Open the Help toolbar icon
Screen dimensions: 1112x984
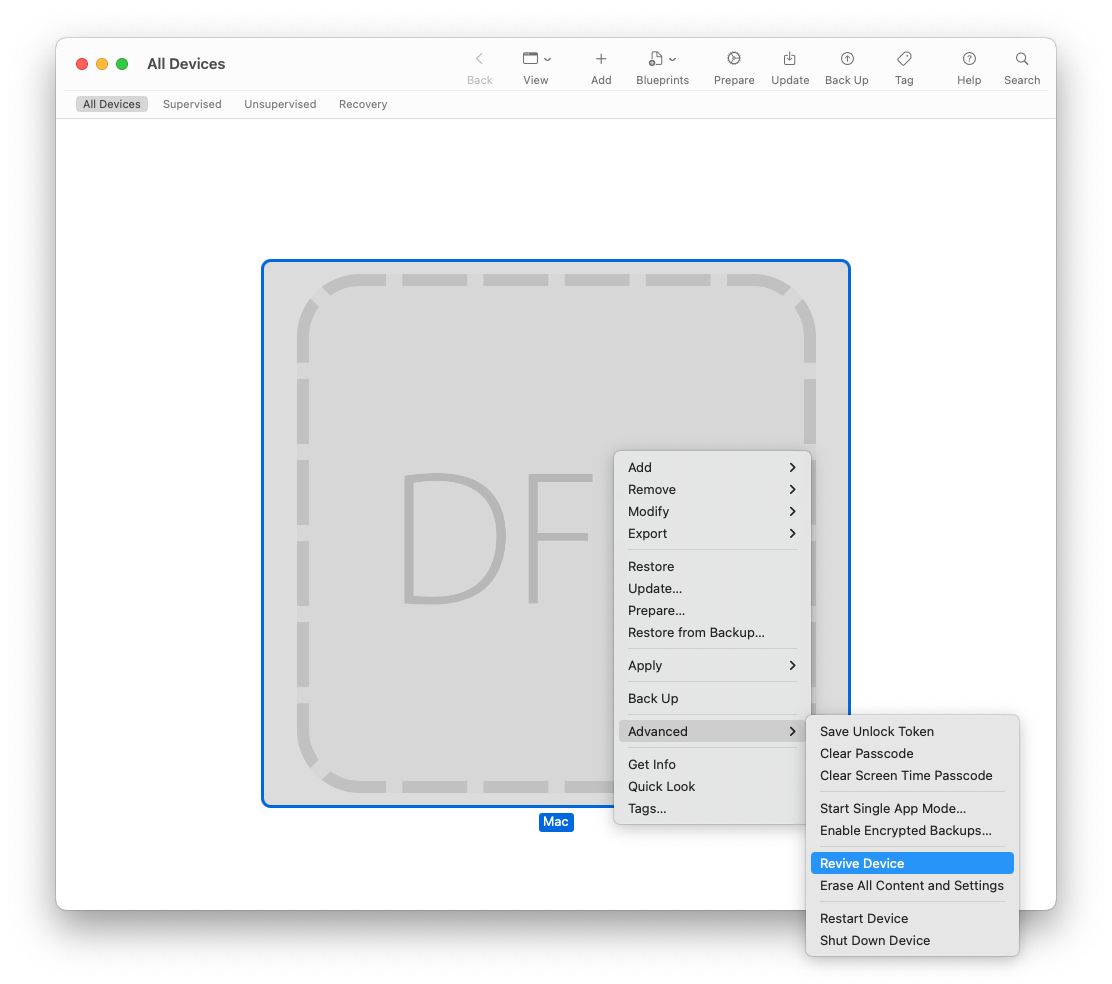click(x=969, y=59)
